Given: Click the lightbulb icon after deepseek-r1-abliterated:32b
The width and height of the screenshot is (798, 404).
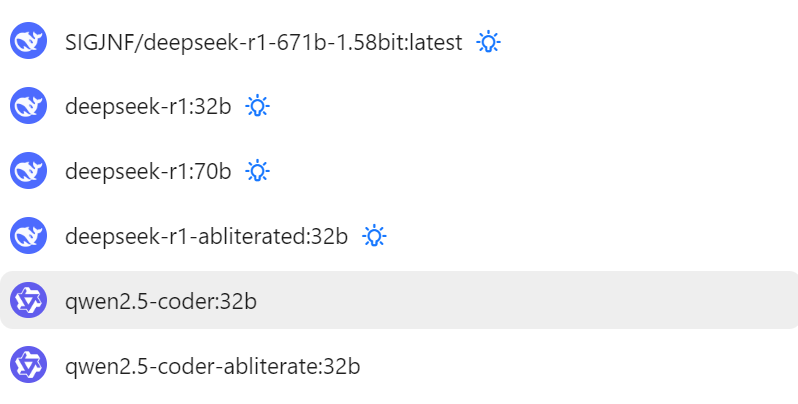Looking at the screenshot, I should (374, 236).
